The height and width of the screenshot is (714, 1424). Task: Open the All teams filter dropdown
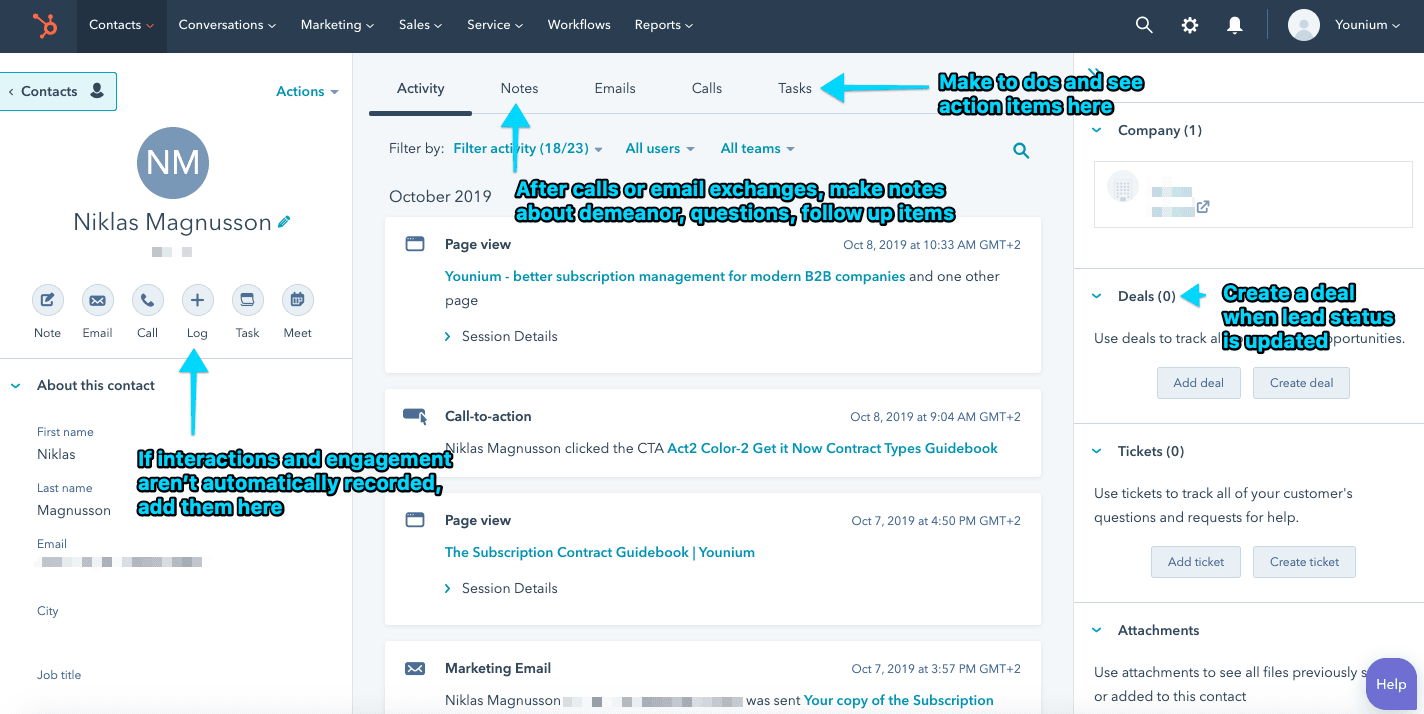pyautogui.click(x=758, y=148)
